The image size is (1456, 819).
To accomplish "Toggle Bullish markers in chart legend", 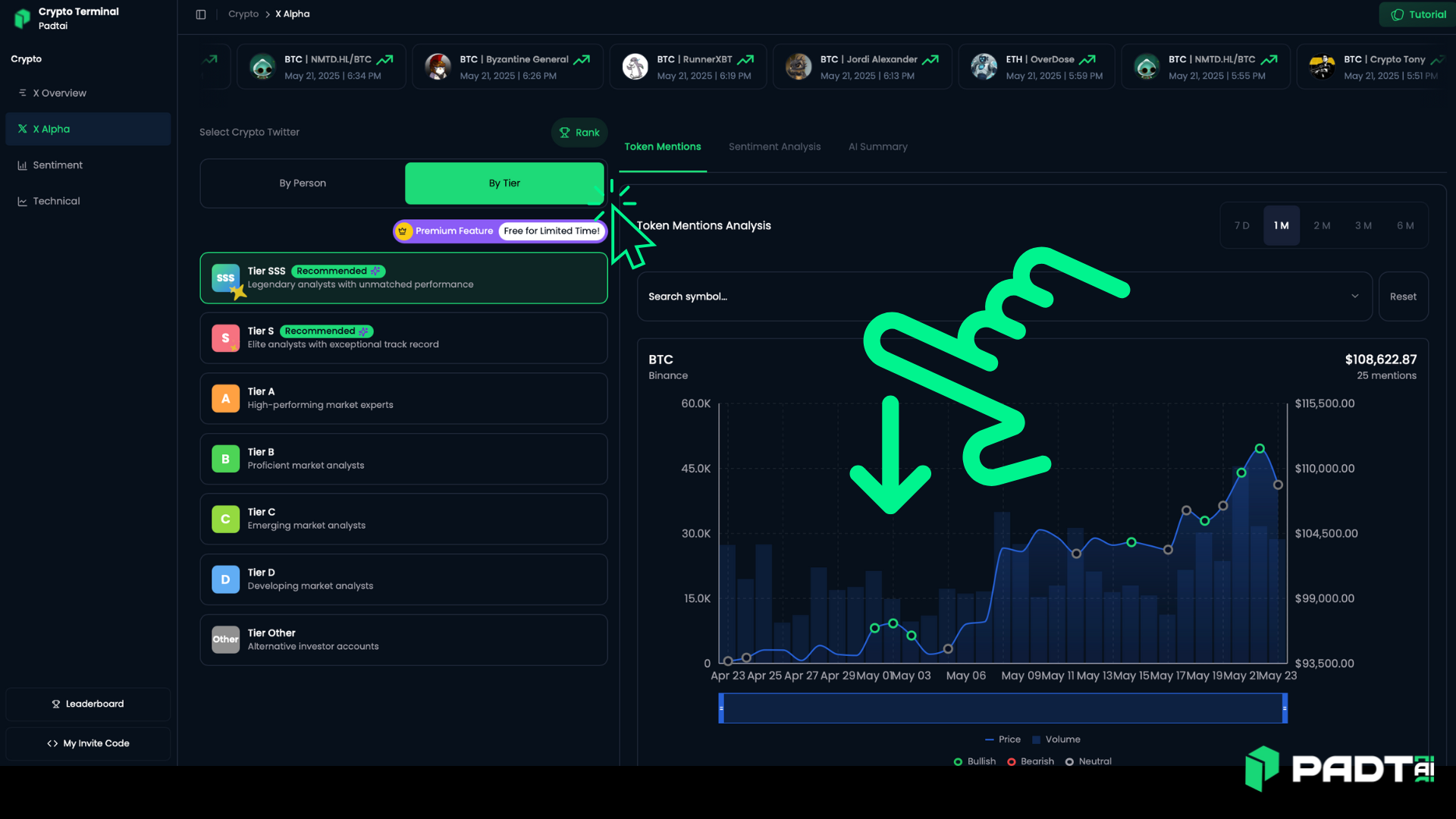I will point(974,761).
